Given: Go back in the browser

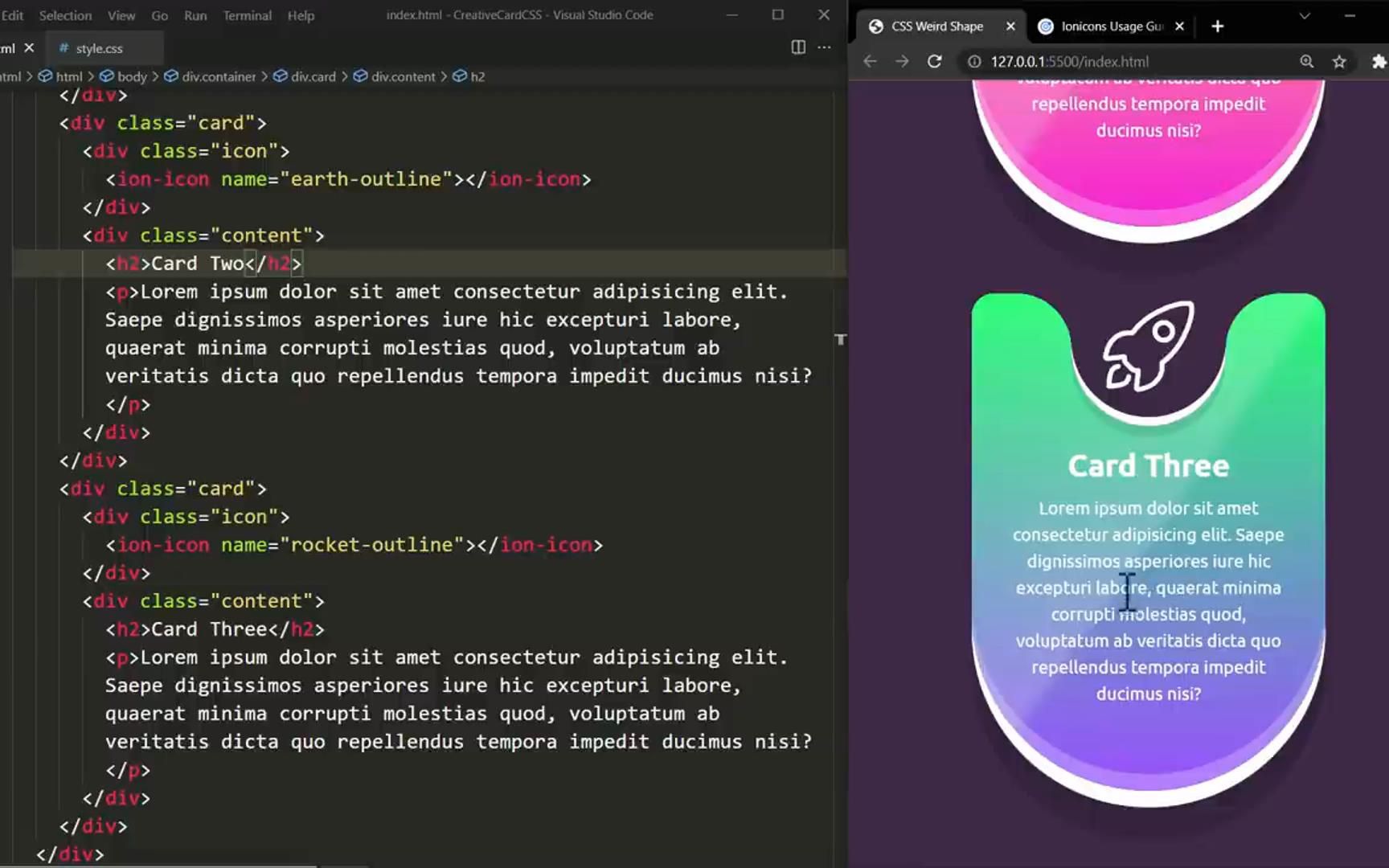Looking at the screenshot, I should [870, 61].
